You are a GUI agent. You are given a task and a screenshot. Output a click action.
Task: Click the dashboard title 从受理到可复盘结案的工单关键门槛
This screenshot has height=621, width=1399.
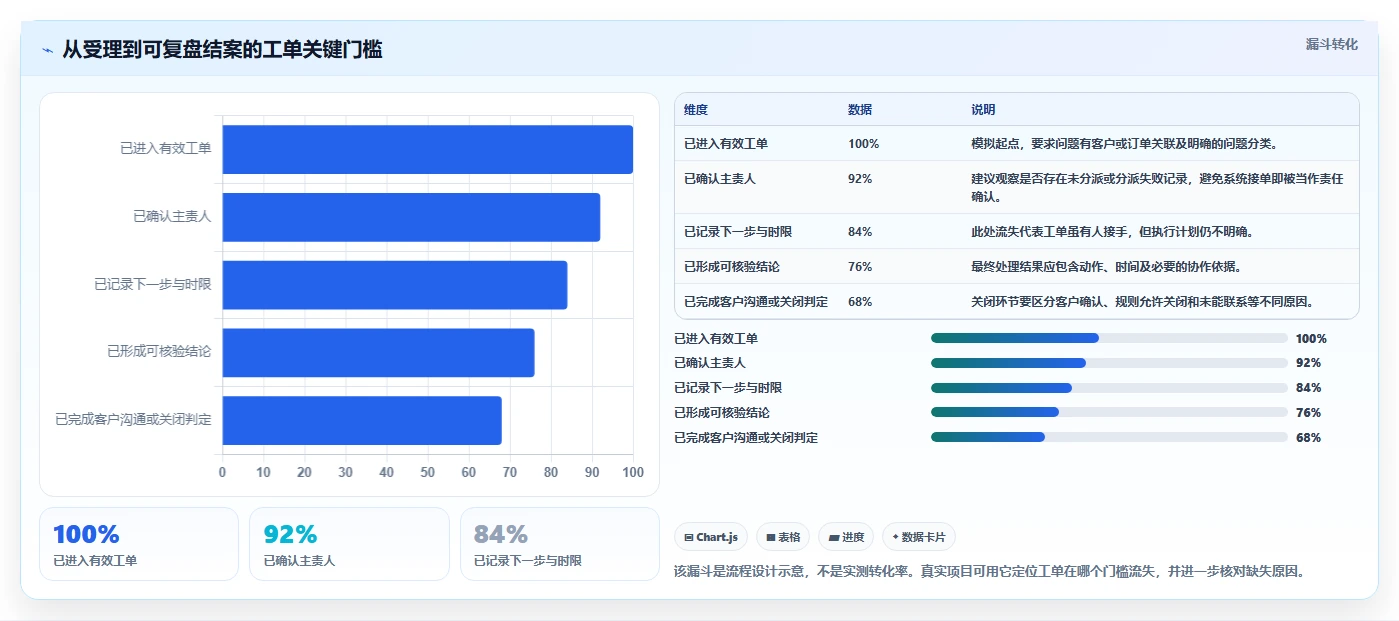tap(222, 50)
